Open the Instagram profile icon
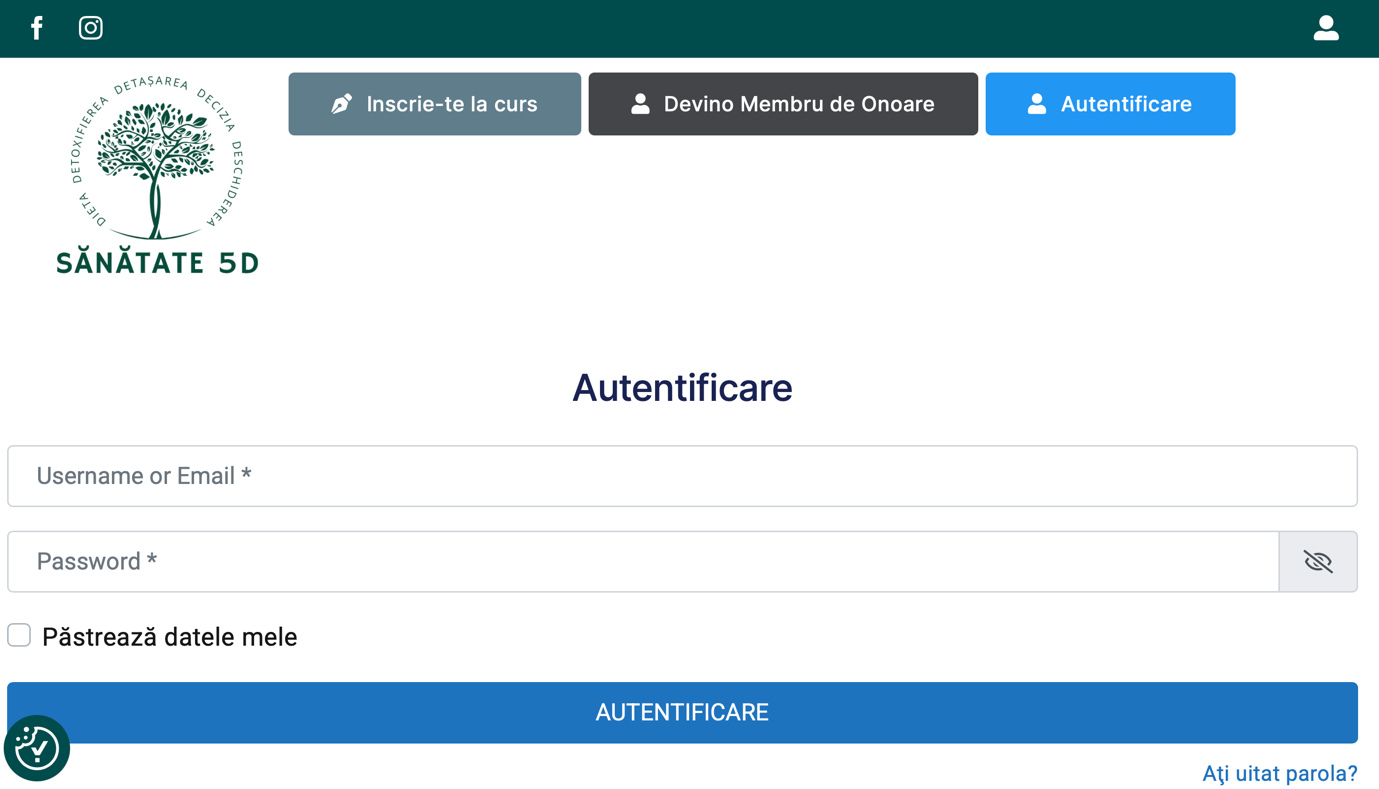Viewport: 1379px width, 789px height. pyautogui.click(x=91, y=28)
